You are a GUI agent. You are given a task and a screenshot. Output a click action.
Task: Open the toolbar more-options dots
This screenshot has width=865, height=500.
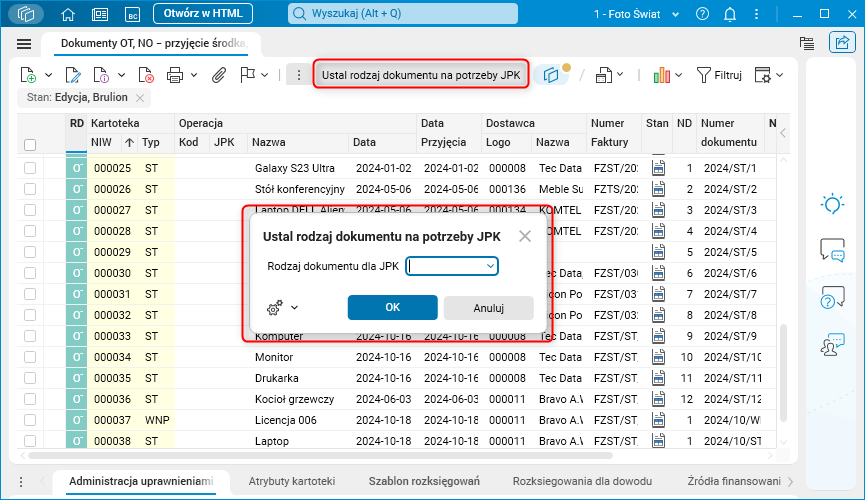299,75
